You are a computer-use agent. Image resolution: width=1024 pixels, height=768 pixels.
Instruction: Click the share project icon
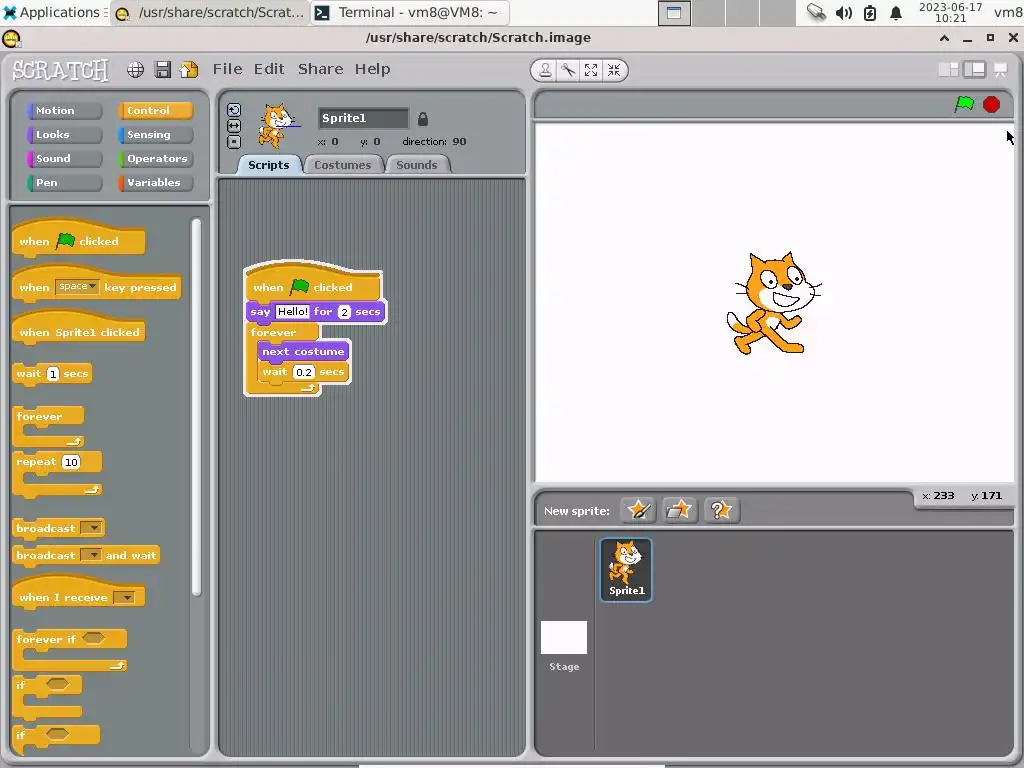click(x=189, y=69)
